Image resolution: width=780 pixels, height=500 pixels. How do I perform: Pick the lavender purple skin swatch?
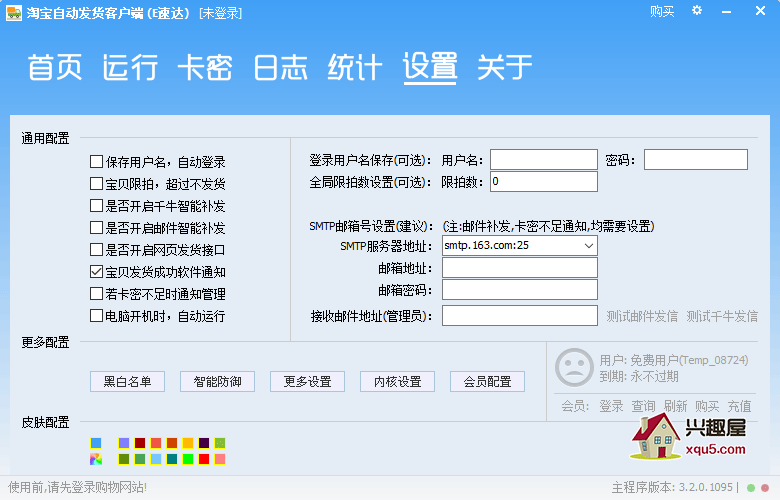click(x=124, y=443)
